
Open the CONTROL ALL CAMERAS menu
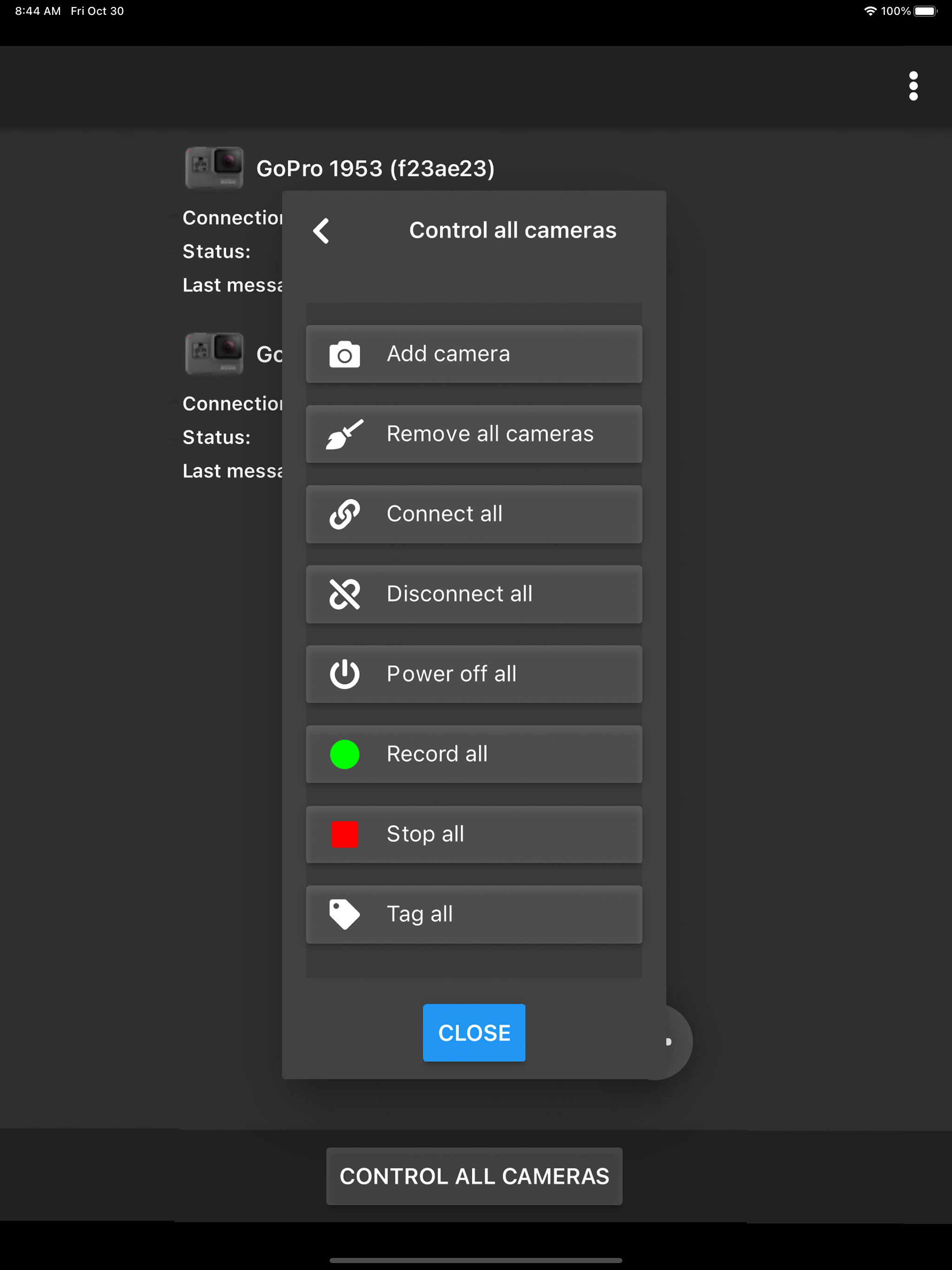click(473, 1176)
